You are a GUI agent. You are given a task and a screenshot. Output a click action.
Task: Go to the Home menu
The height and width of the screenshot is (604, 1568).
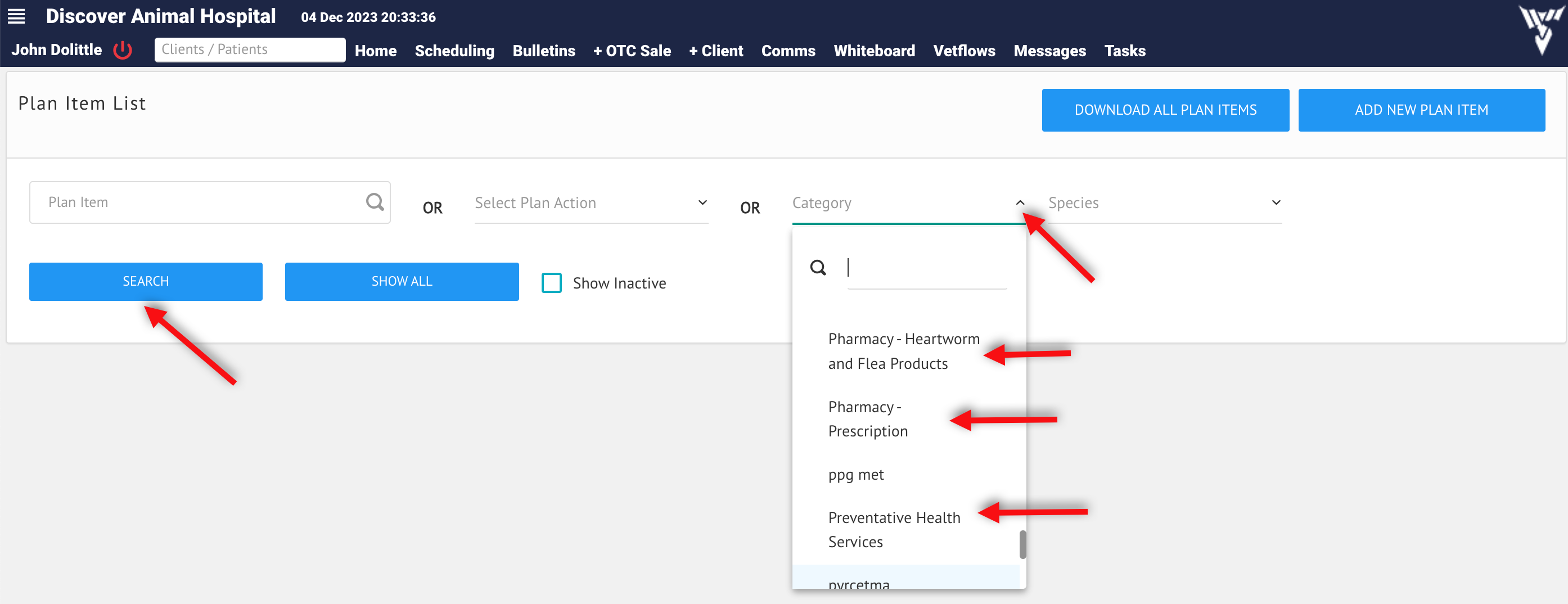376,51
